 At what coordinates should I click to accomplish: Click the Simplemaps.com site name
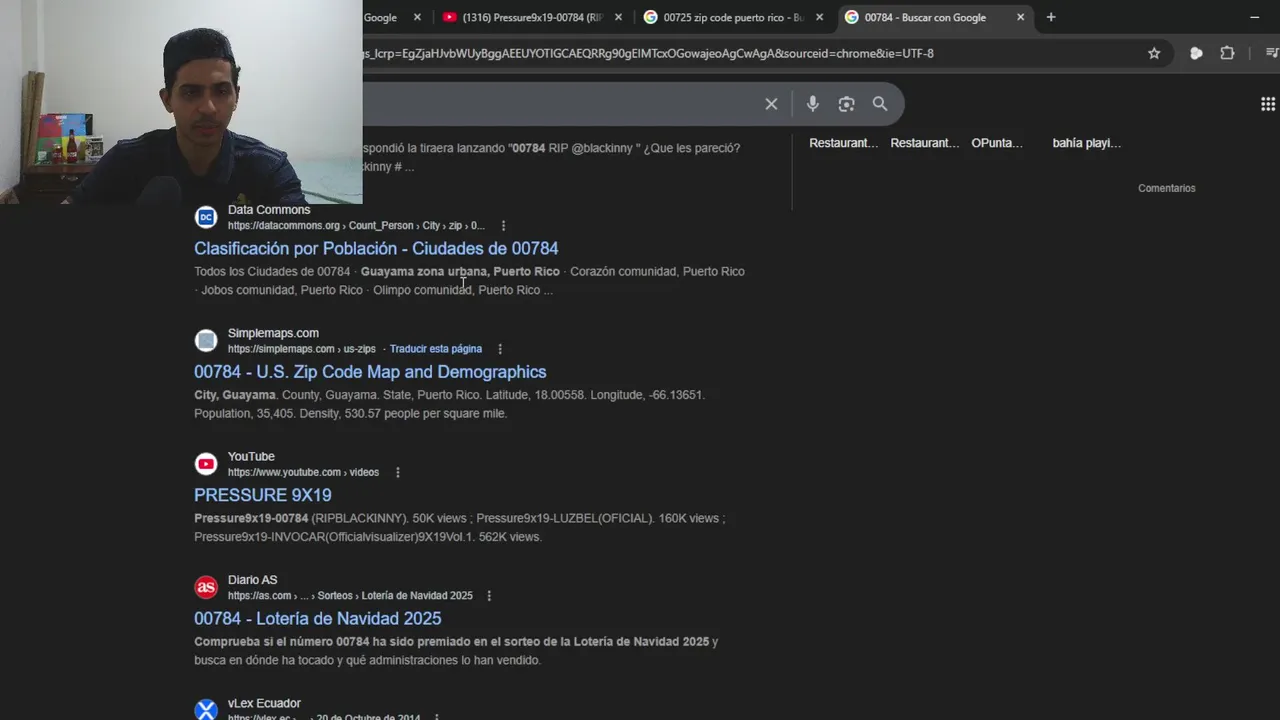click(273, 333)
